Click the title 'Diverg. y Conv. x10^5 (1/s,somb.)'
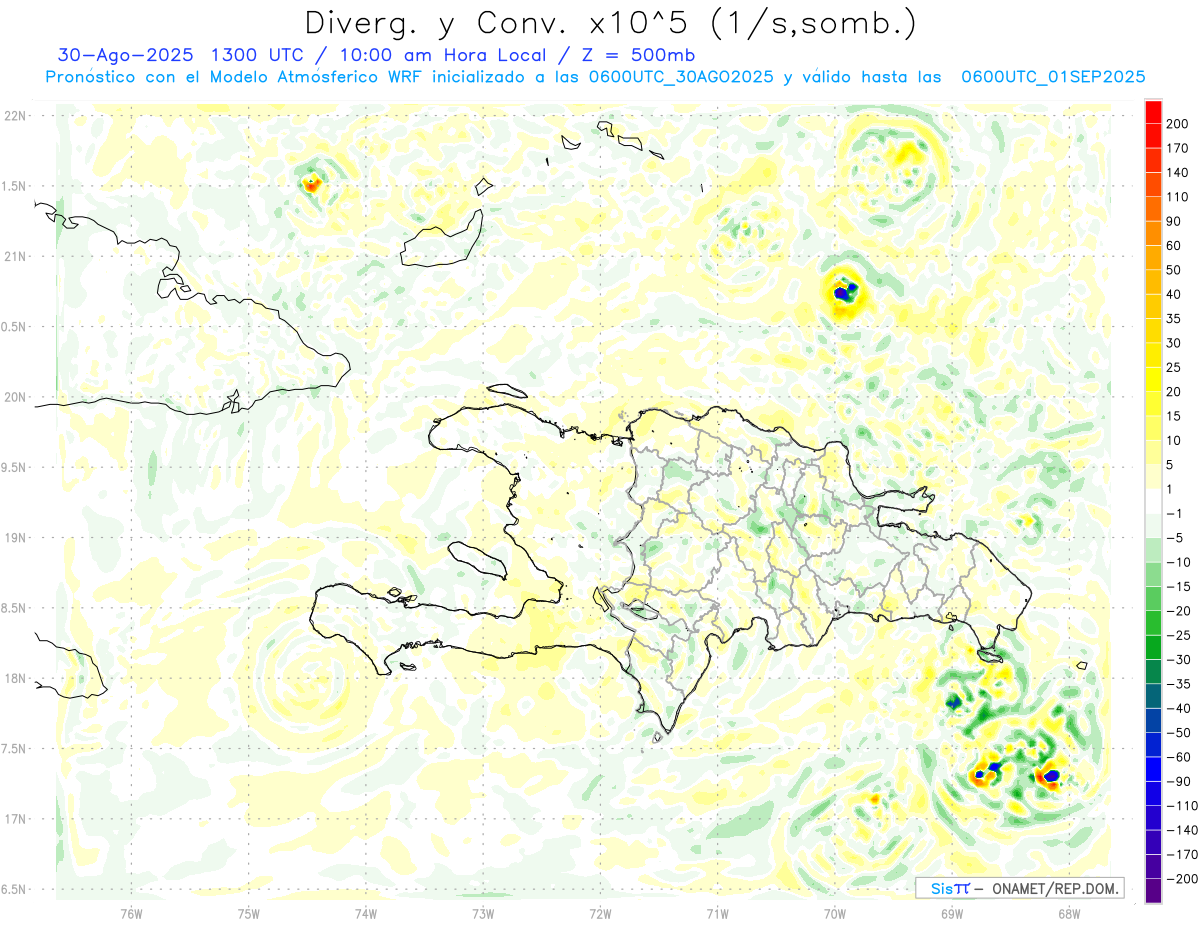 coord(611,22)
